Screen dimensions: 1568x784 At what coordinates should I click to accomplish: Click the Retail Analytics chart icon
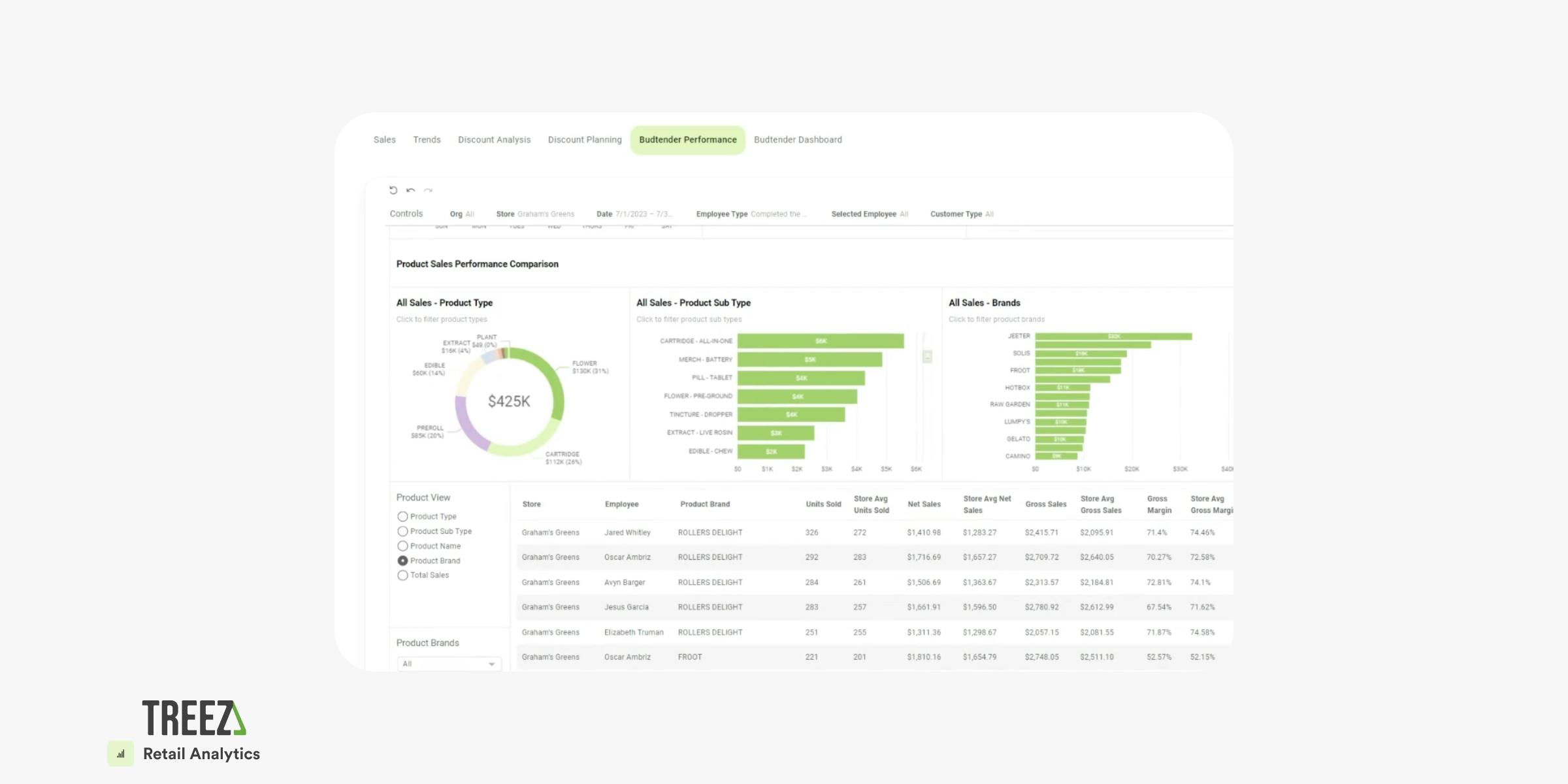(x=120, y=753)
